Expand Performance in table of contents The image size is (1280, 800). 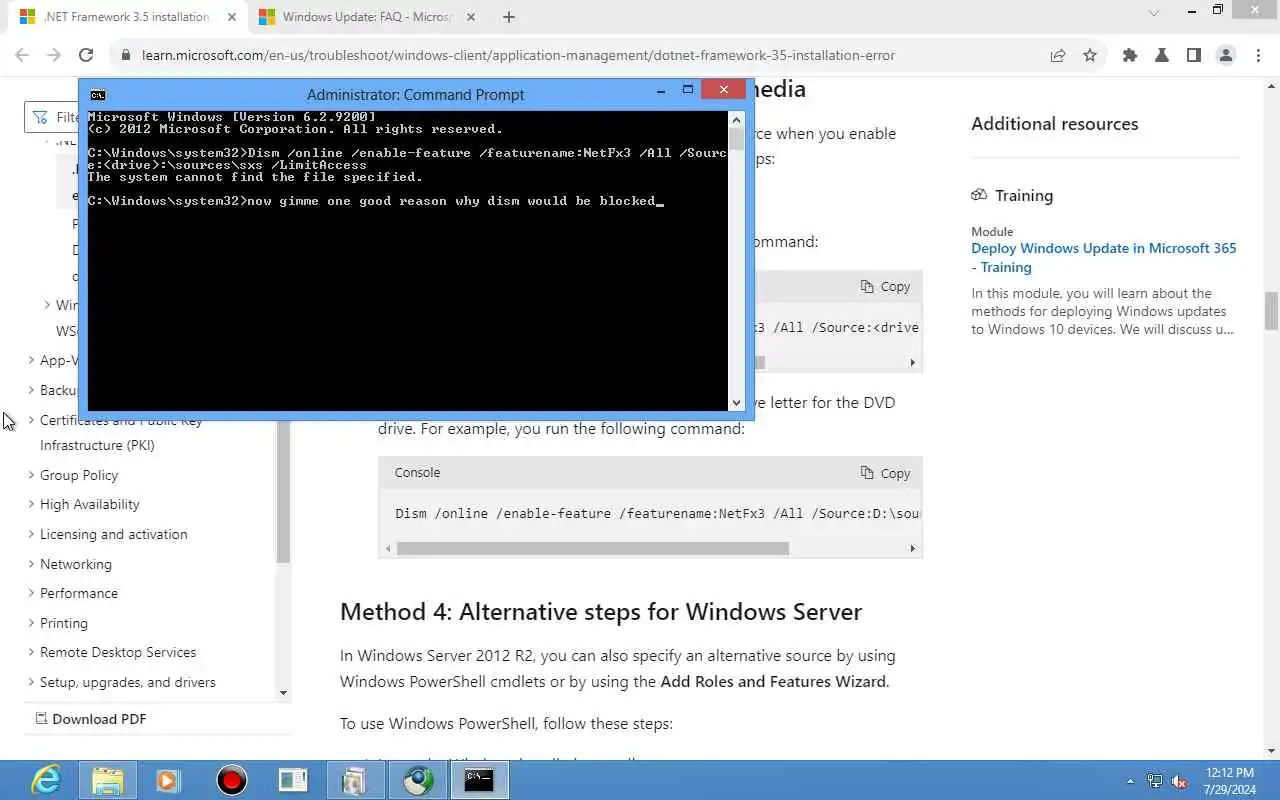pyautogui.click(x=78, y=593)
